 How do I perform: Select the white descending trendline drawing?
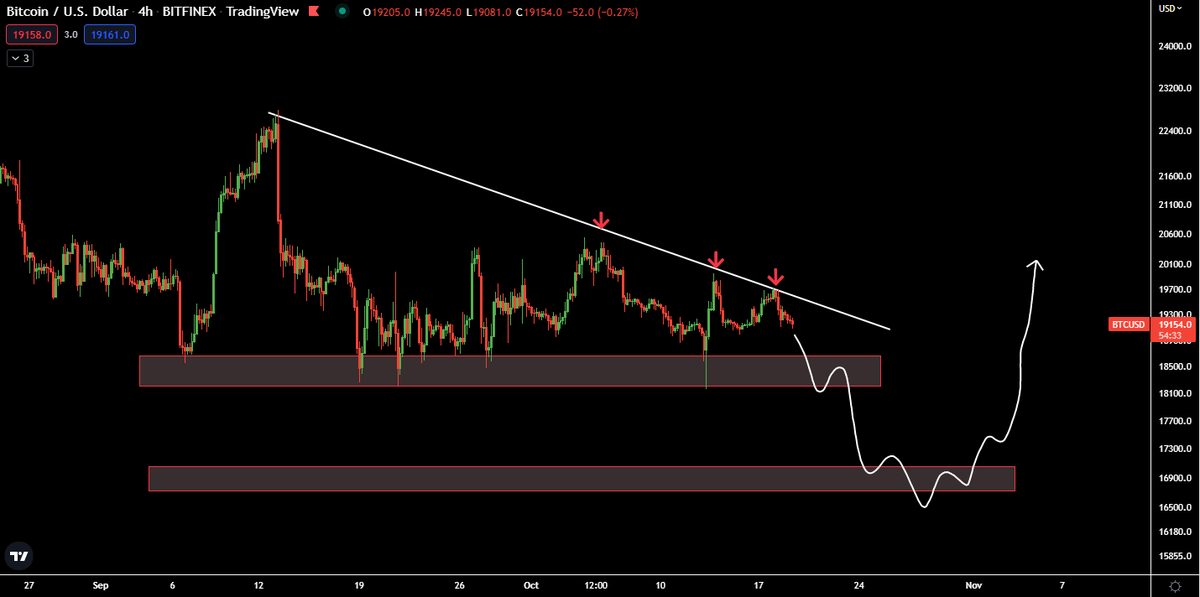(580, 221)
